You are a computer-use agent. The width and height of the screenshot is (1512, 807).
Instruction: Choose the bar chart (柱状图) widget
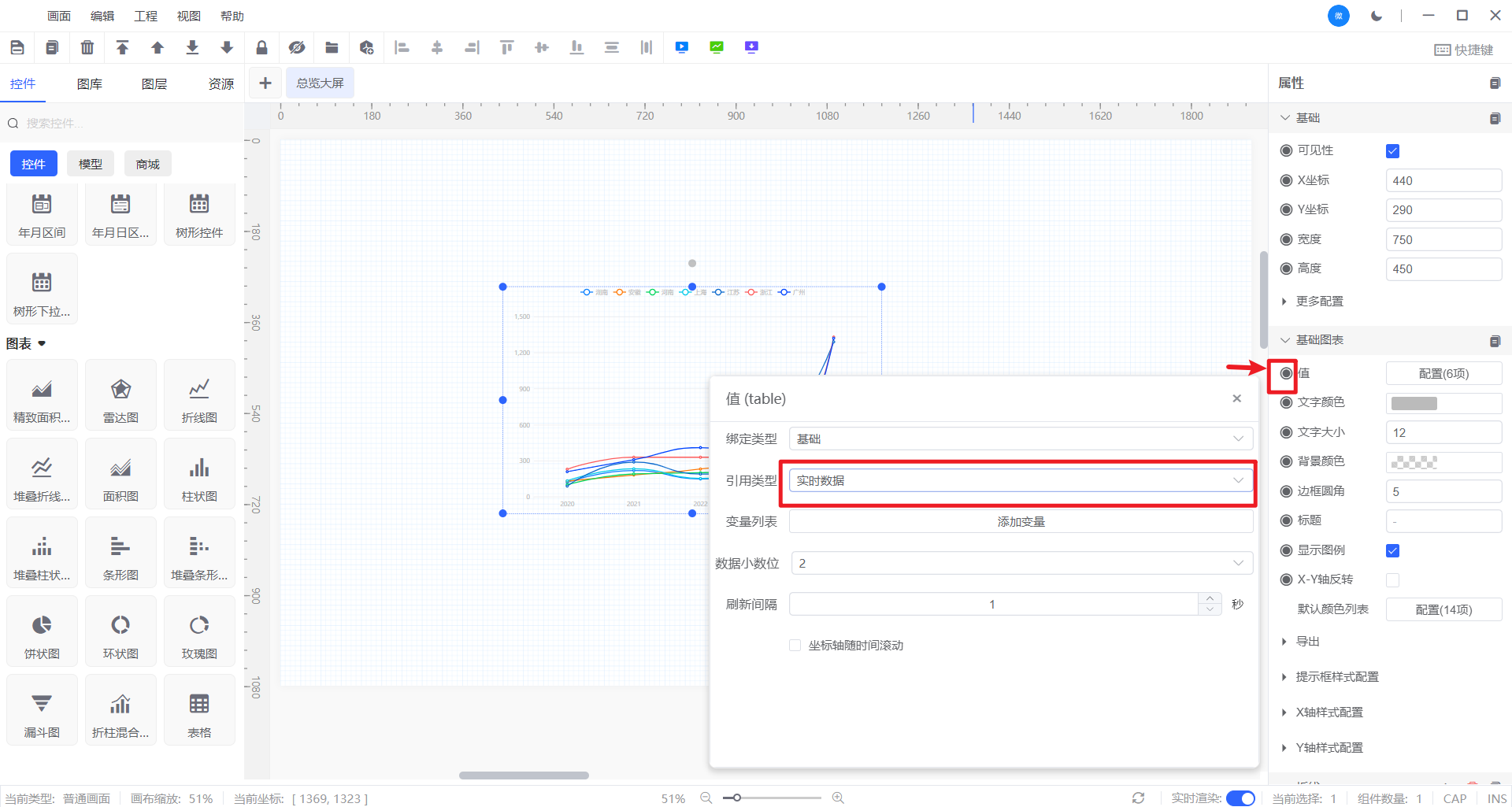pos(199,476)
